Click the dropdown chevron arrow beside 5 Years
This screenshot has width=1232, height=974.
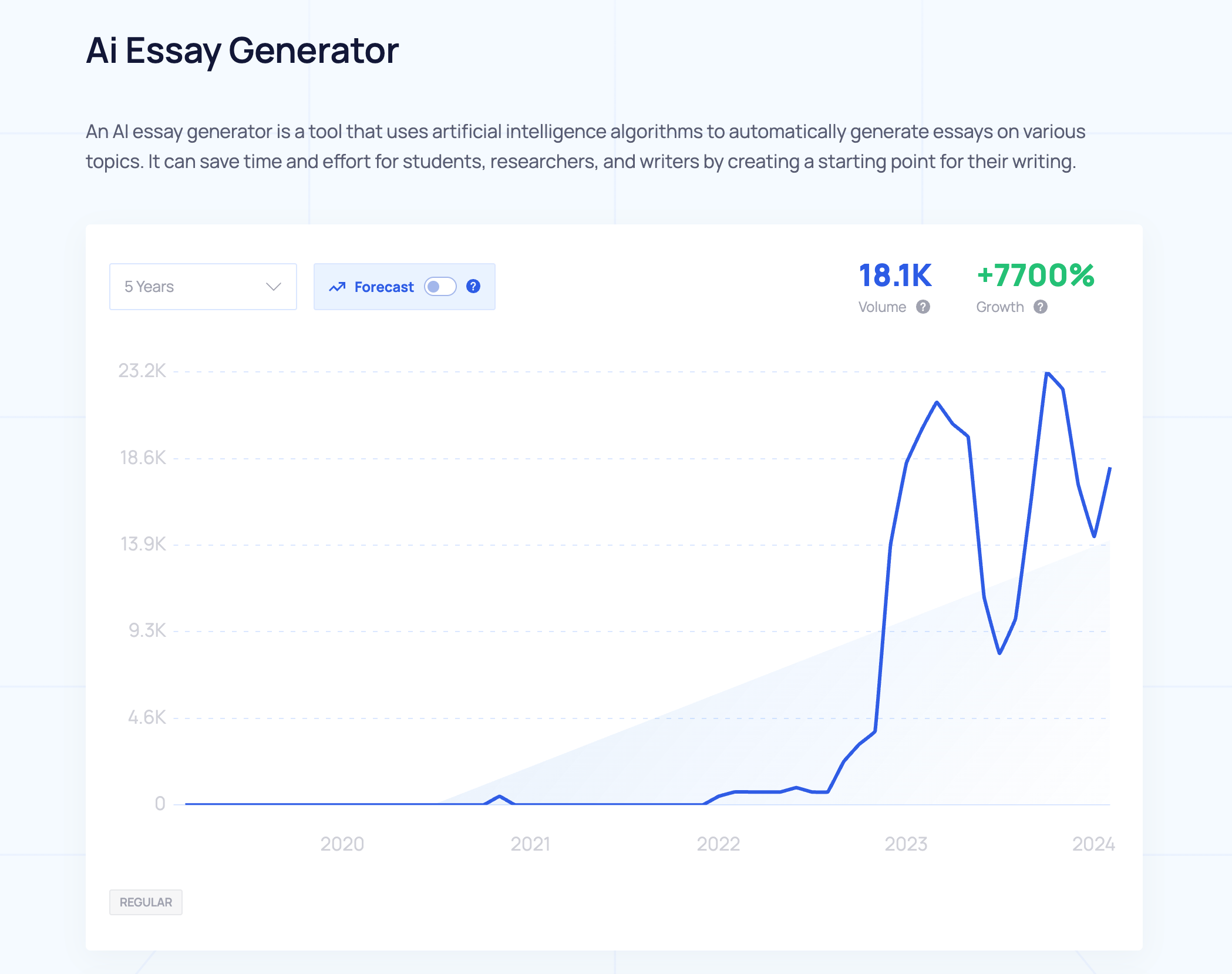click(273, 287)
